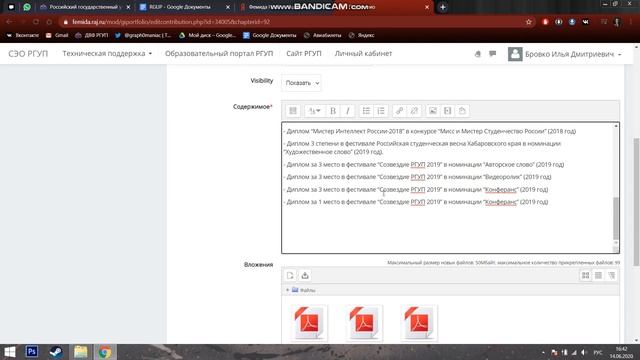Download all attachments with the download icon
This screenshot has height=360, width=640.
click(x=305, y=276)
